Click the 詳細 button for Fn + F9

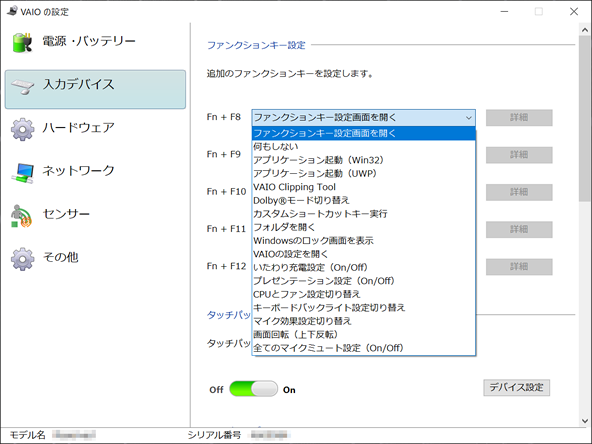point(519,155)
